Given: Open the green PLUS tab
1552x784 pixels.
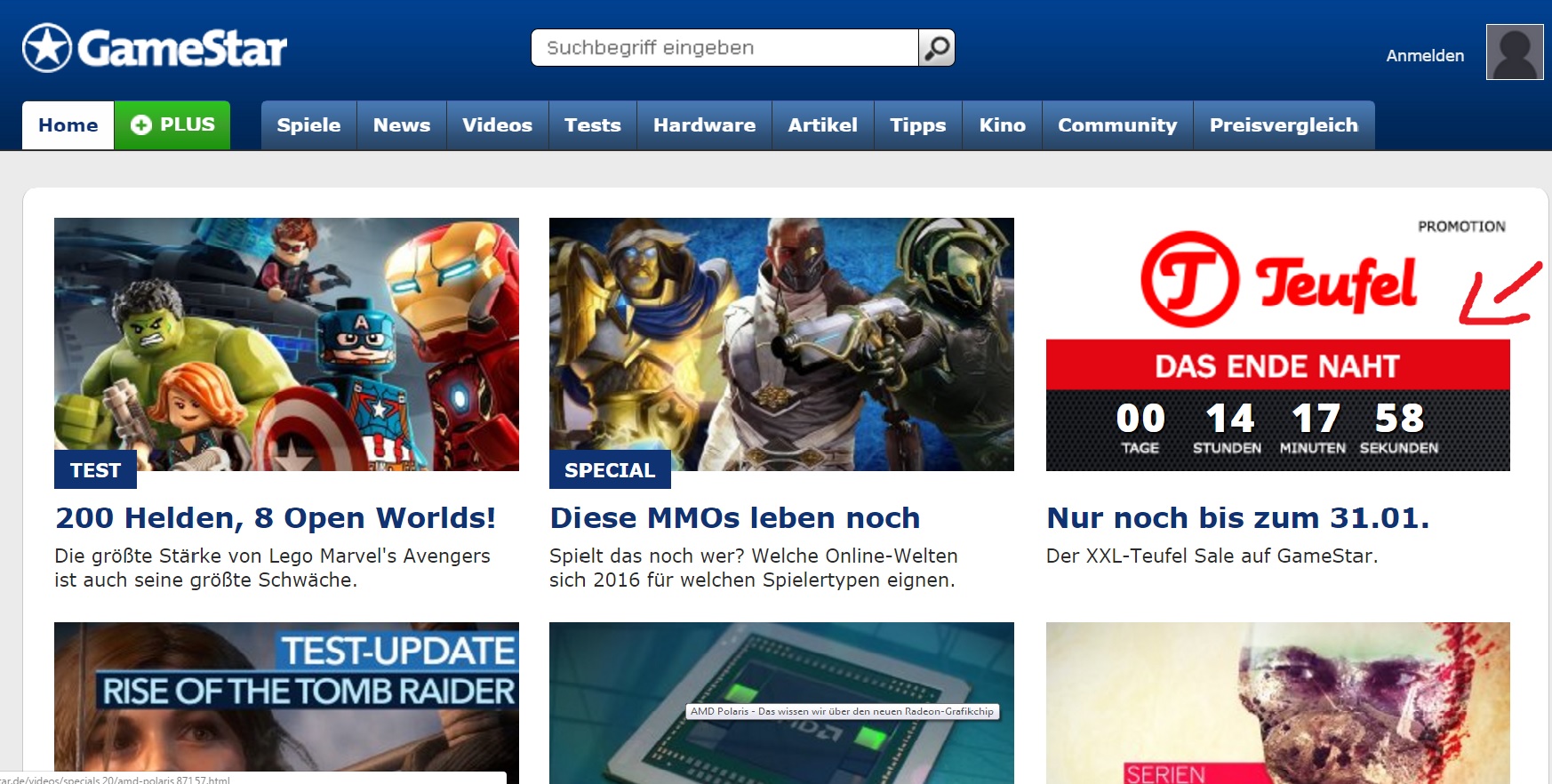Looking at the screenshot, I should (x=172, y=125).
